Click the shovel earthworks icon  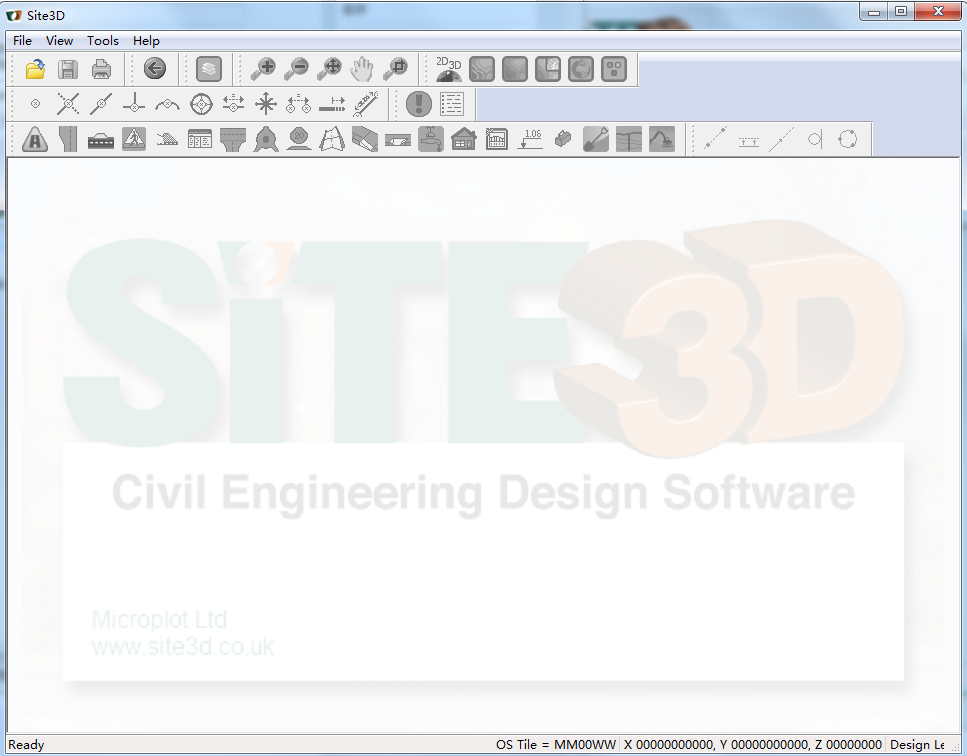596,139
